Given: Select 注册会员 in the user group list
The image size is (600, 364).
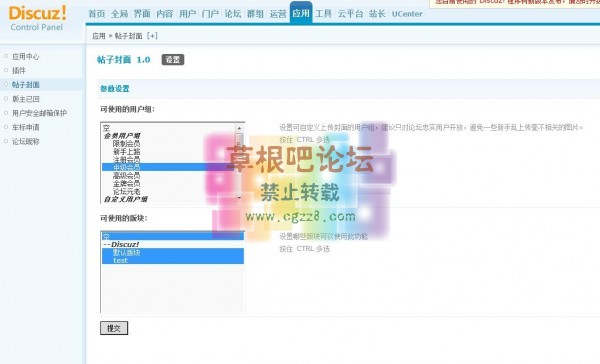Looking at the screenshot, I should 126,160.
